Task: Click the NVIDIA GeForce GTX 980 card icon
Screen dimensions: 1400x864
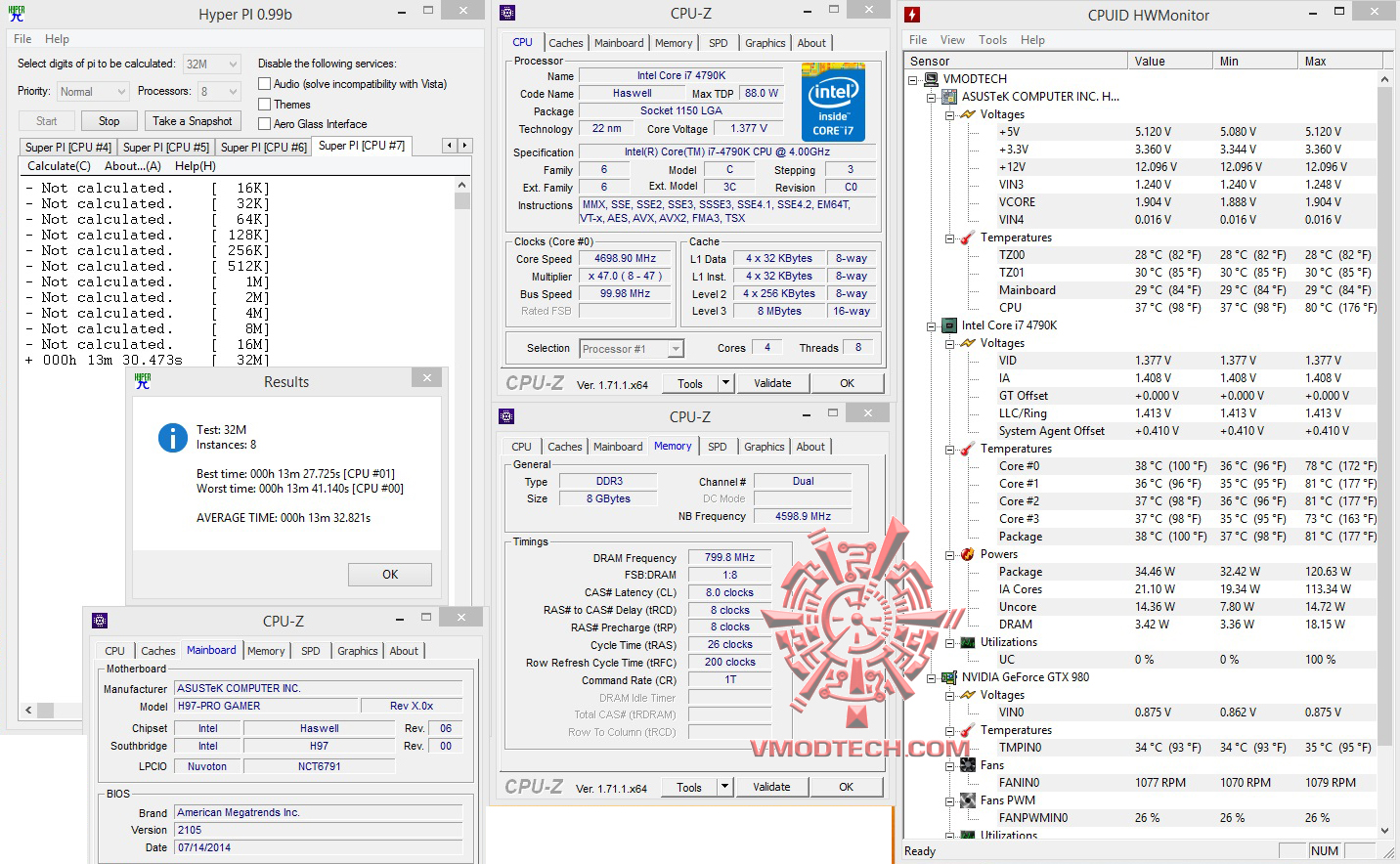Action: tap(949, 677)
